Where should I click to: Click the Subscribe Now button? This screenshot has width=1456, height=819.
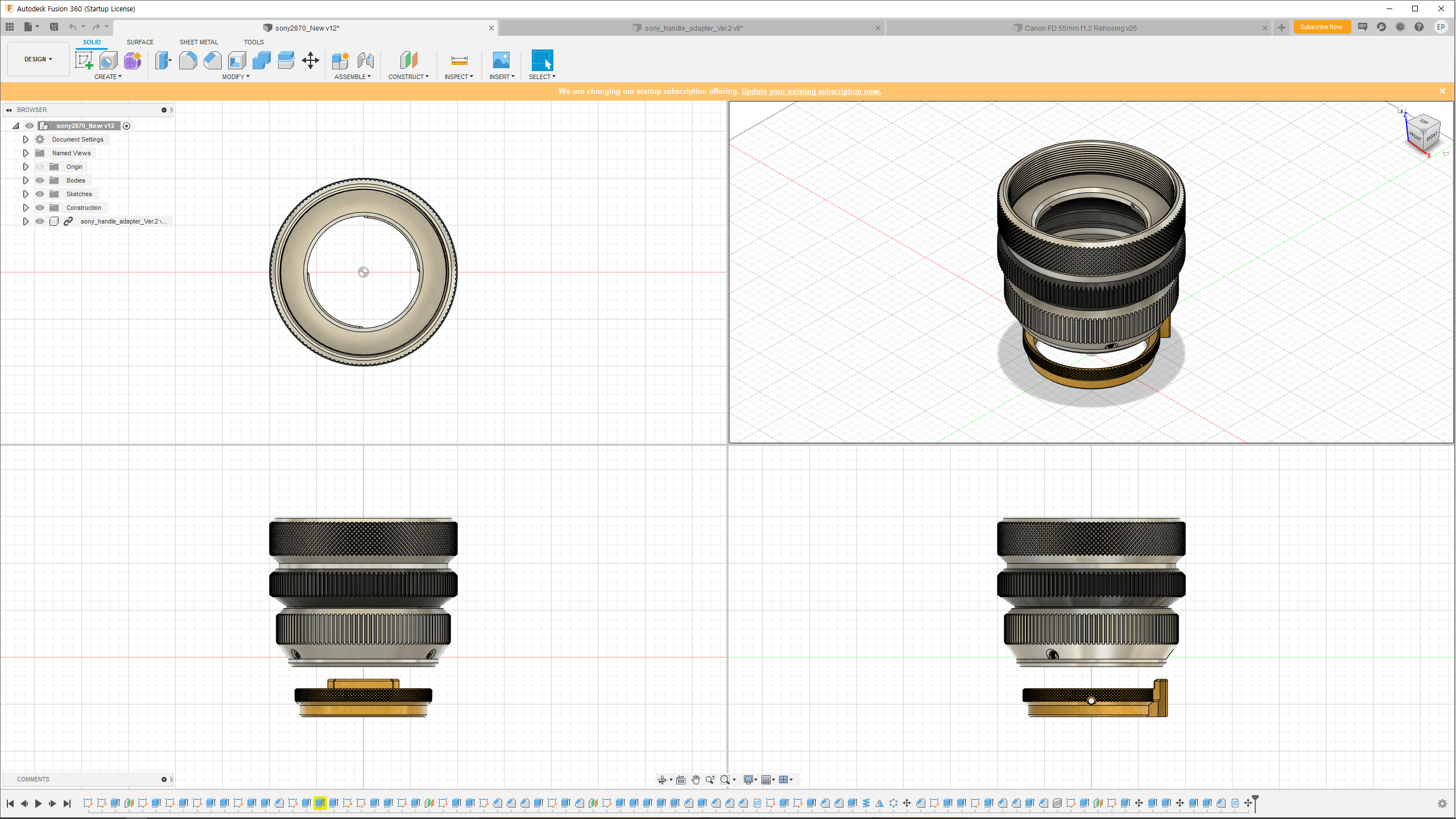(x=1321, y=27)
